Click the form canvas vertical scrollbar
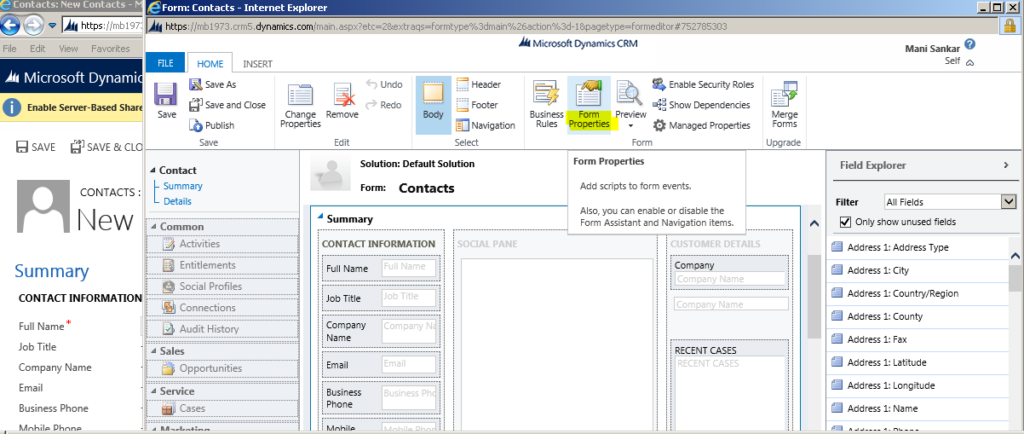Image resolution: width=1024 pixels, height=434 pixels. (814, 297)
